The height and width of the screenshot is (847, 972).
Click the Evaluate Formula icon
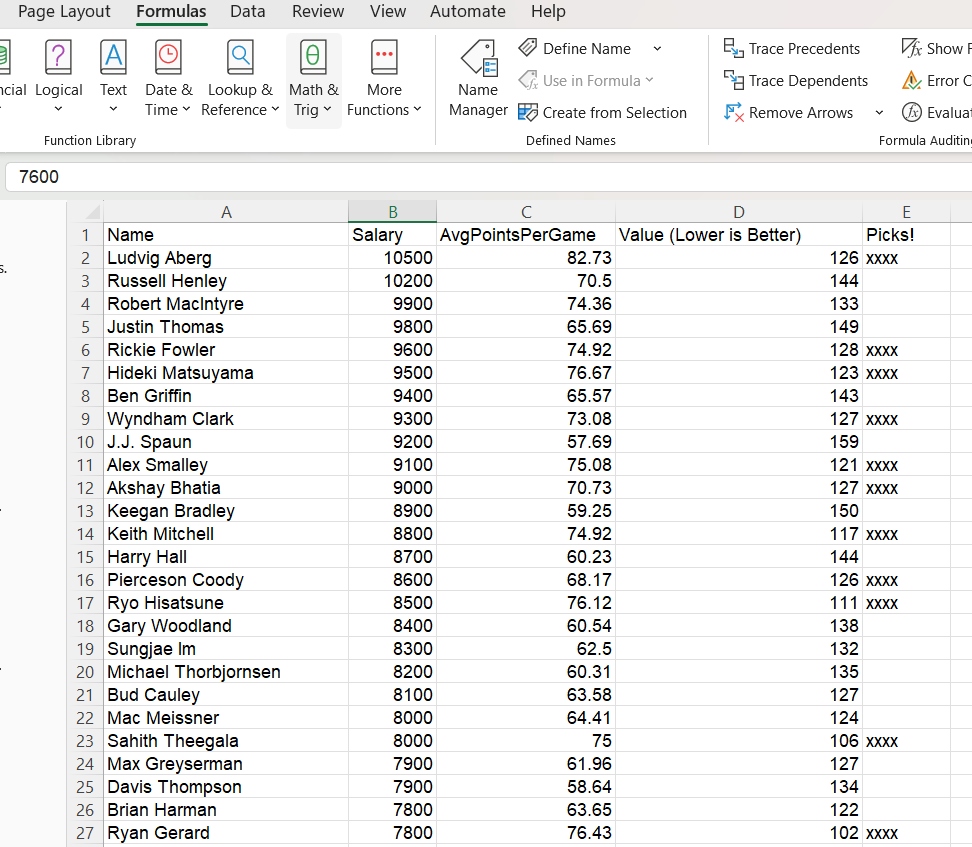pyautogui.click(x=911, y=112)
